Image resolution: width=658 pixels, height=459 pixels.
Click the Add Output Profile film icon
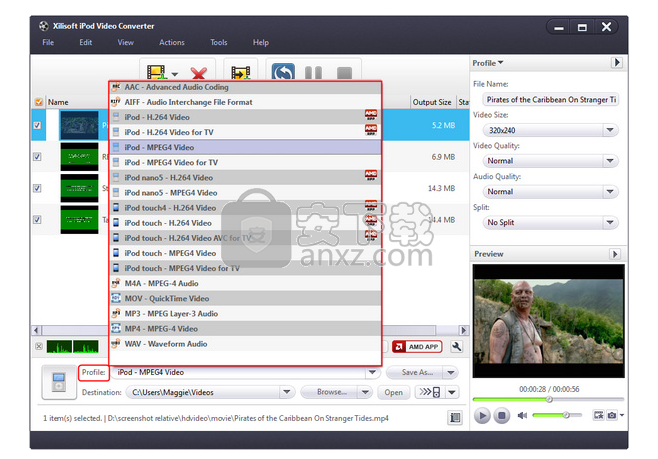pyautogui.click(x=241, y=73)
